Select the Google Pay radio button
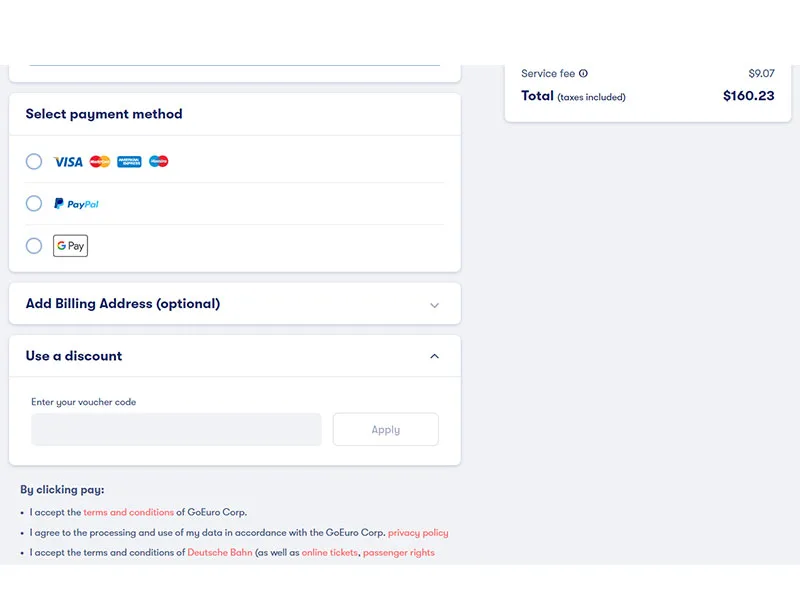The height and width of the screenshot is (600, 800). pyautogui.click(x=34, y=246)
